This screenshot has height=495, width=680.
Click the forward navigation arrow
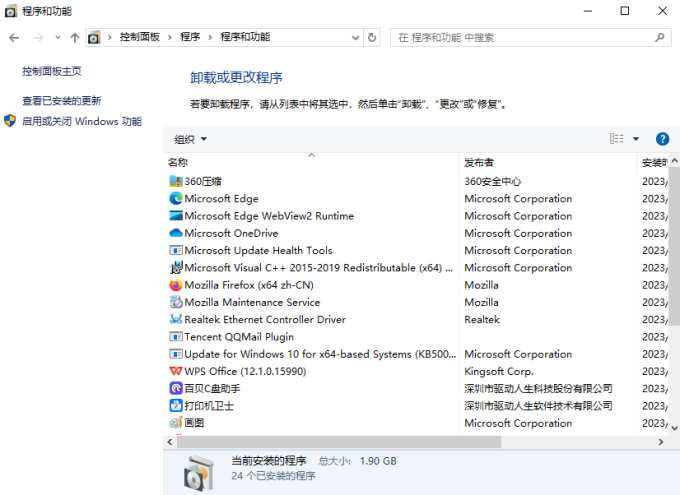pos(38,38)
